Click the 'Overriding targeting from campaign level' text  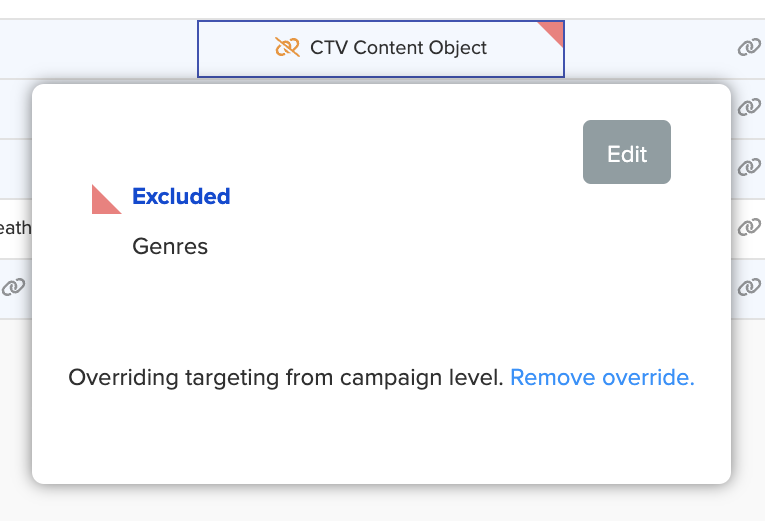point(285,378)
